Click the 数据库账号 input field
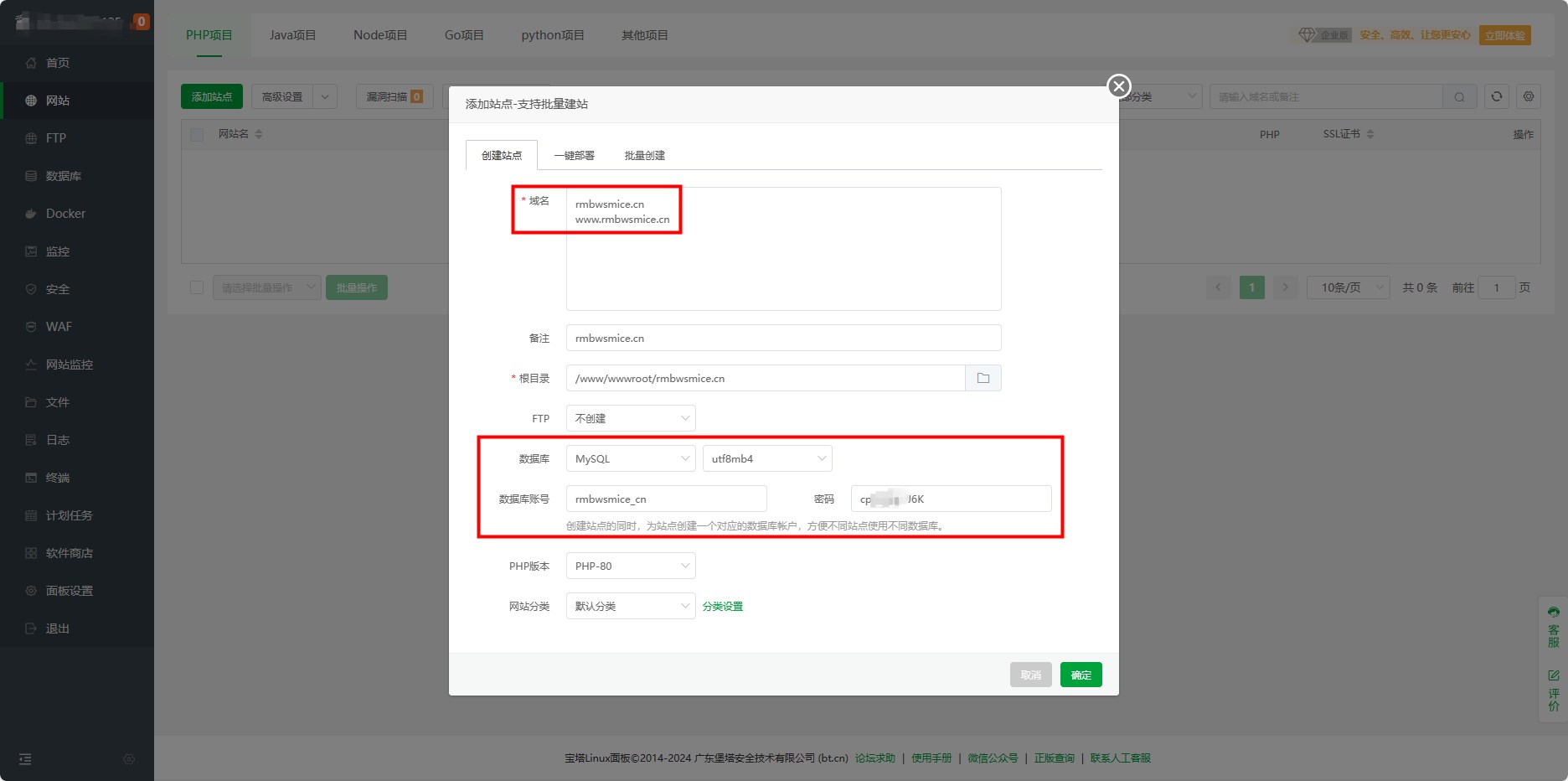Screen dimensions: 1568x781 pos(667,499)
